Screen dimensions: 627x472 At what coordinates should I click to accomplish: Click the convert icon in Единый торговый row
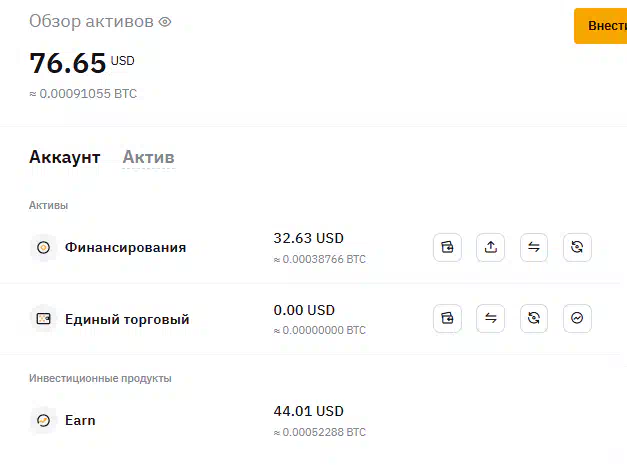pos(534,318)
